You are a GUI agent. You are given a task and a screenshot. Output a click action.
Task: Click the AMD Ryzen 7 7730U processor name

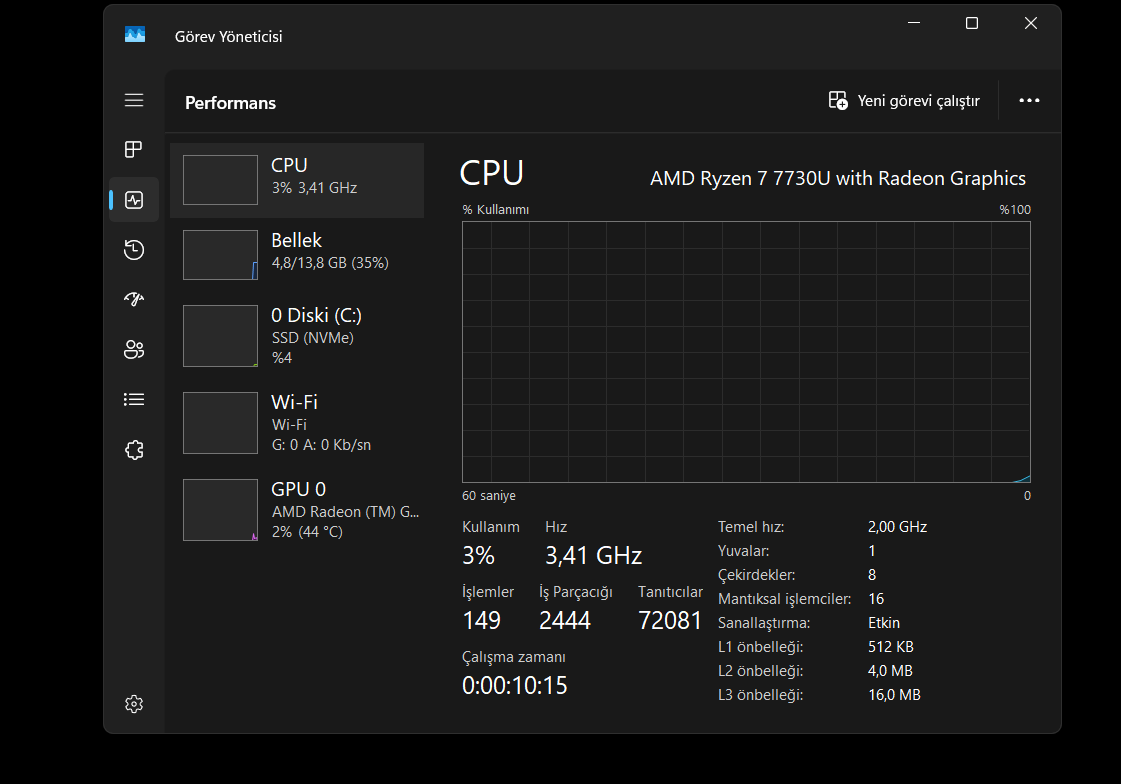pos(838,178)
